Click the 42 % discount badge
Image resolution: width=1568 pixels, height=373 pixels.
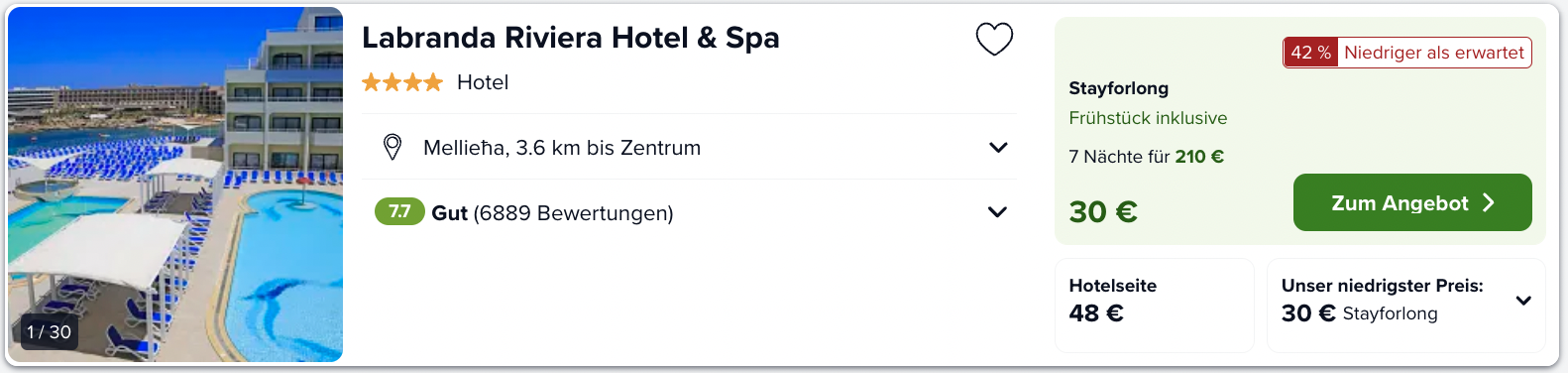[x=1310, y=53]
